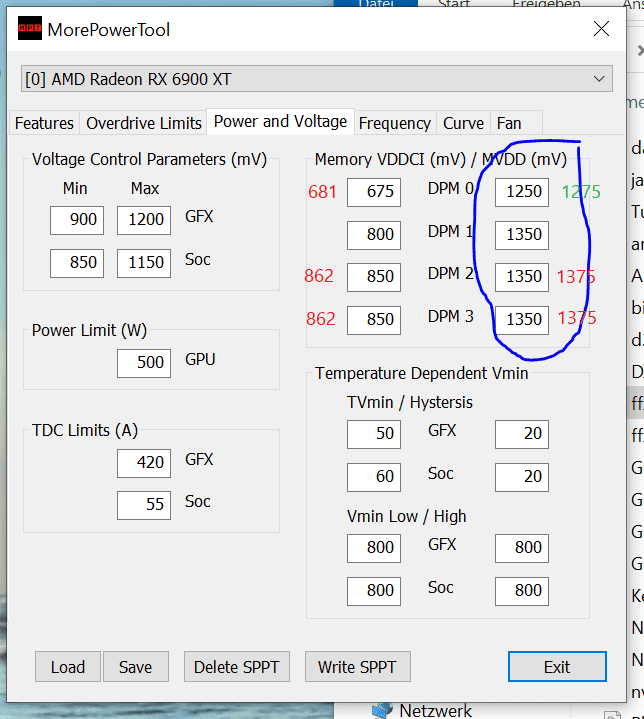This screenshot has height=719, width=644.
Task: Open the AMD Radeon RX 6900 XT device dropdown
Action: (316, 79)
